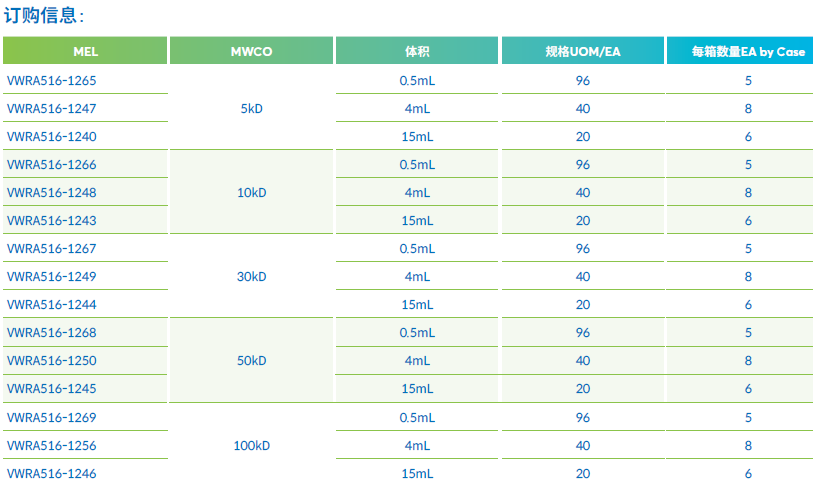Click the 100kD MWCO cell
This screenshot has width=813, height=485.
(x=251, y=445)
